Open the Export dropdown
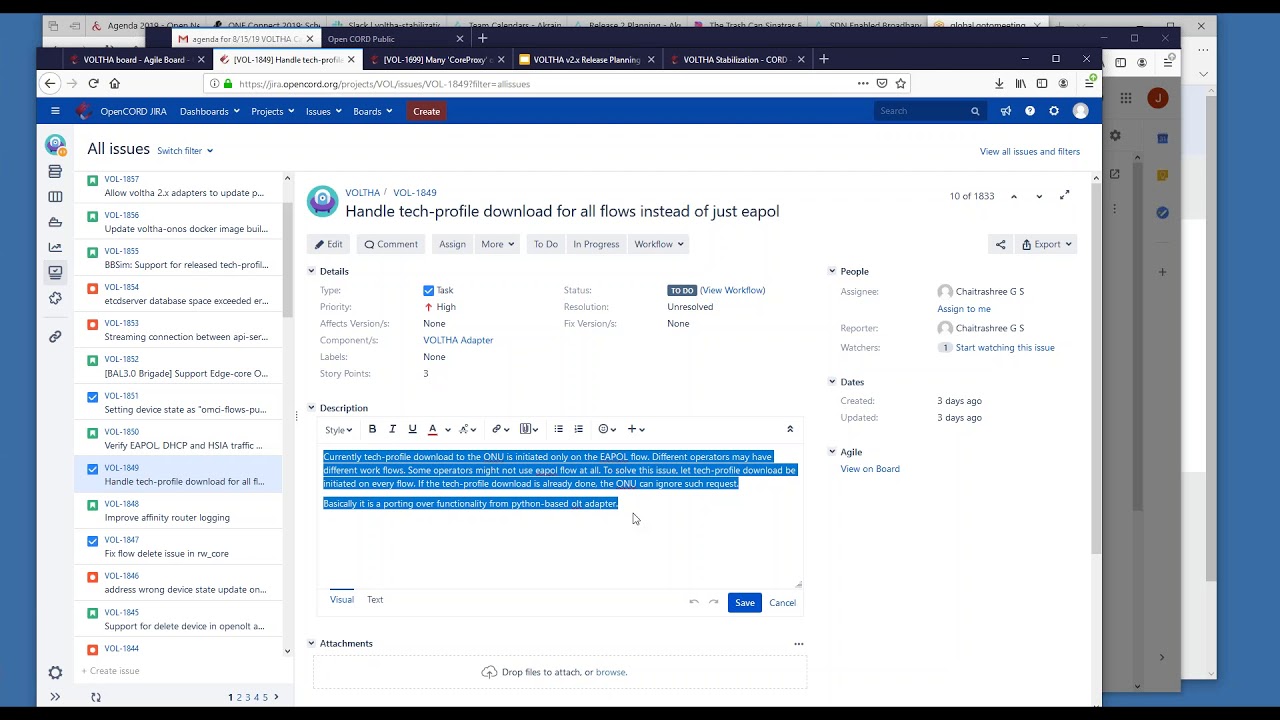Viewport: 1280px width, 720px height. [x=1046, y=244]
